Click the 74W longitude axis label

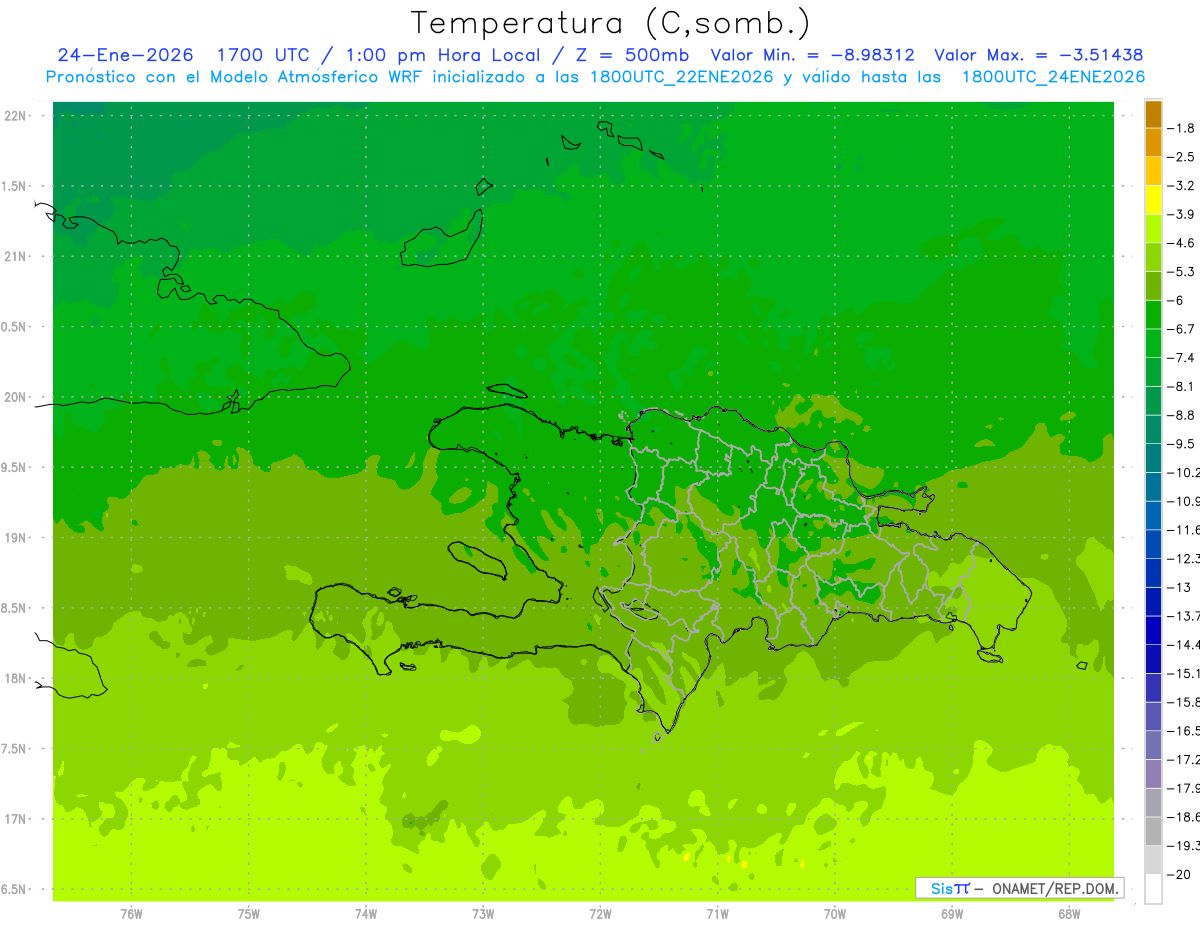click(x=366, y=914)
